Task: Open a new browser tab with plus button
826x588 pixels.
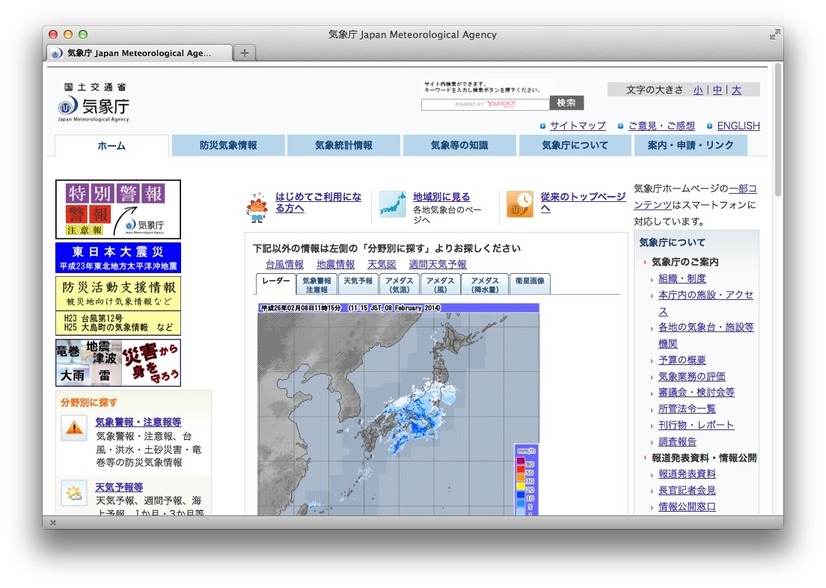Action: tap(244, 53)
